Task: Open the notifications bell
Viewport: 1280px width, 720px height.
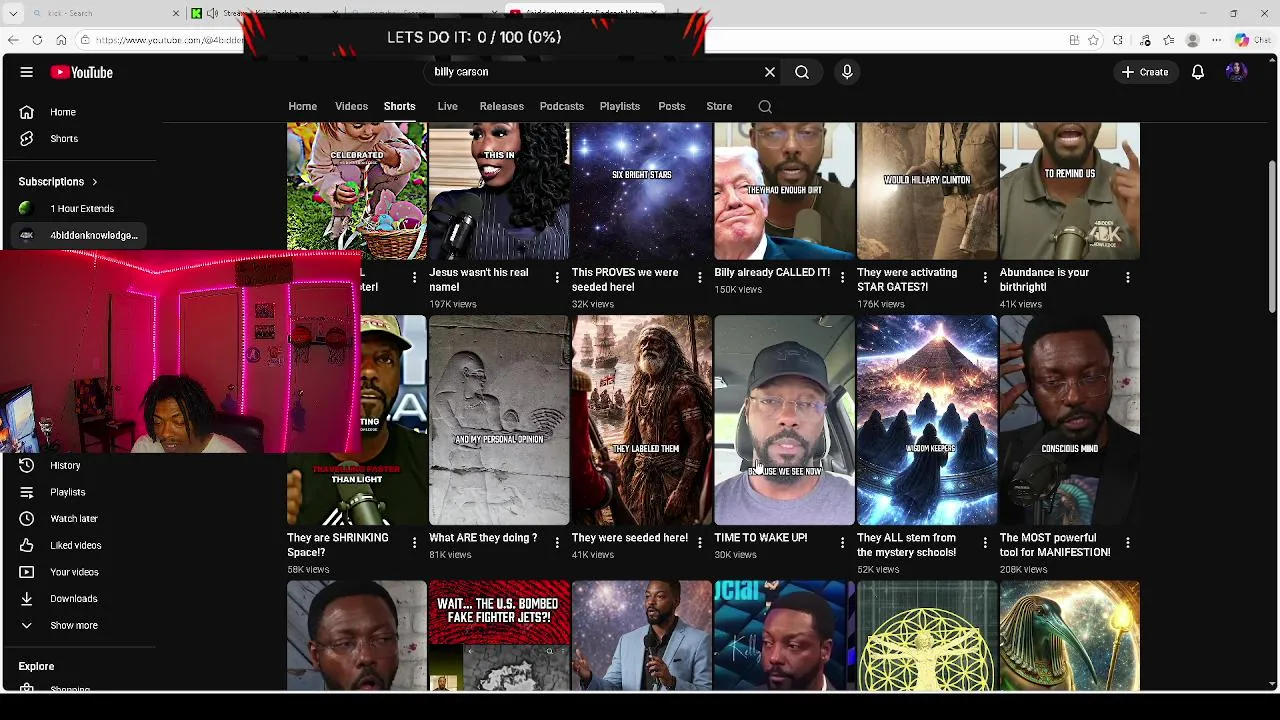Action: point(1197,72)
